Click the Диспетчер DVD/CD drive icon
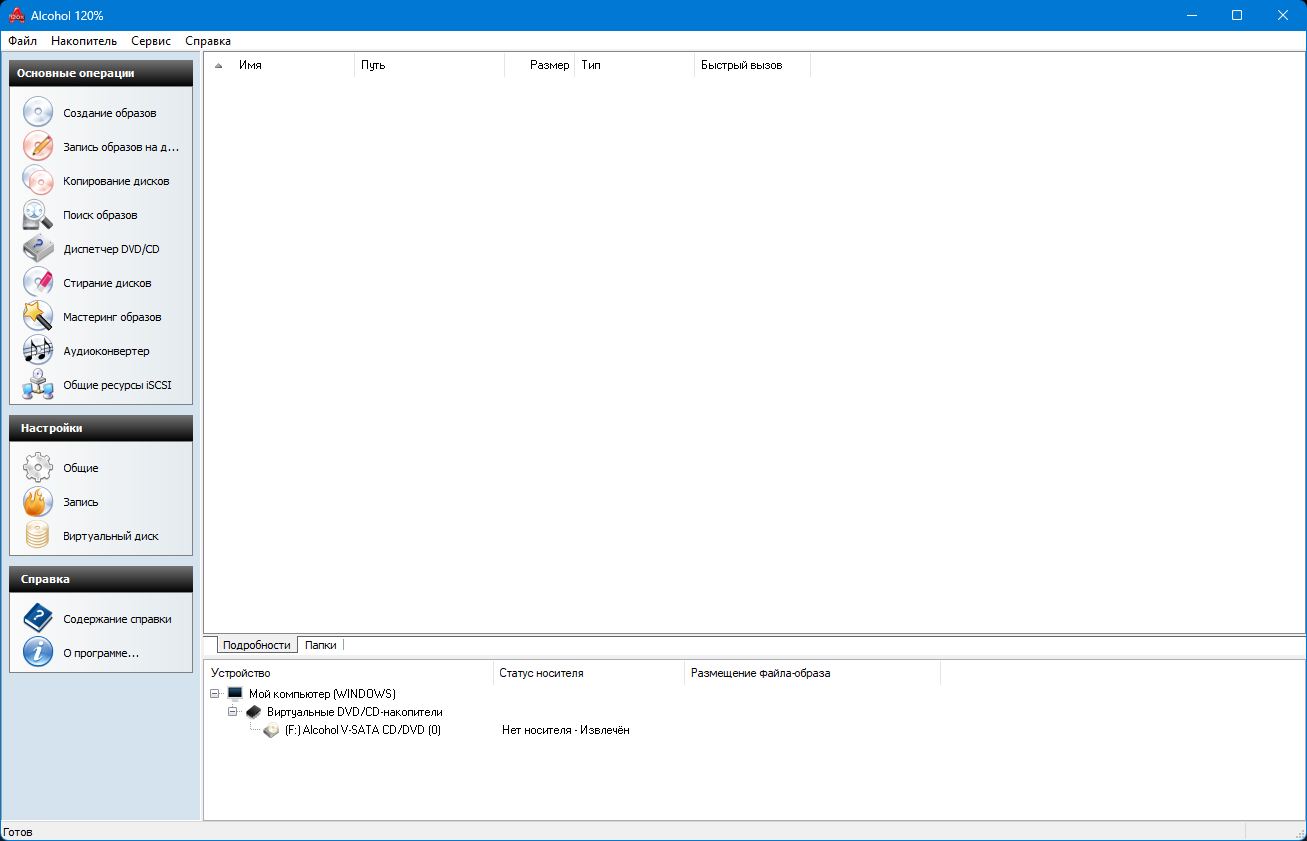The image size is (1307, 841). [38, 248]
